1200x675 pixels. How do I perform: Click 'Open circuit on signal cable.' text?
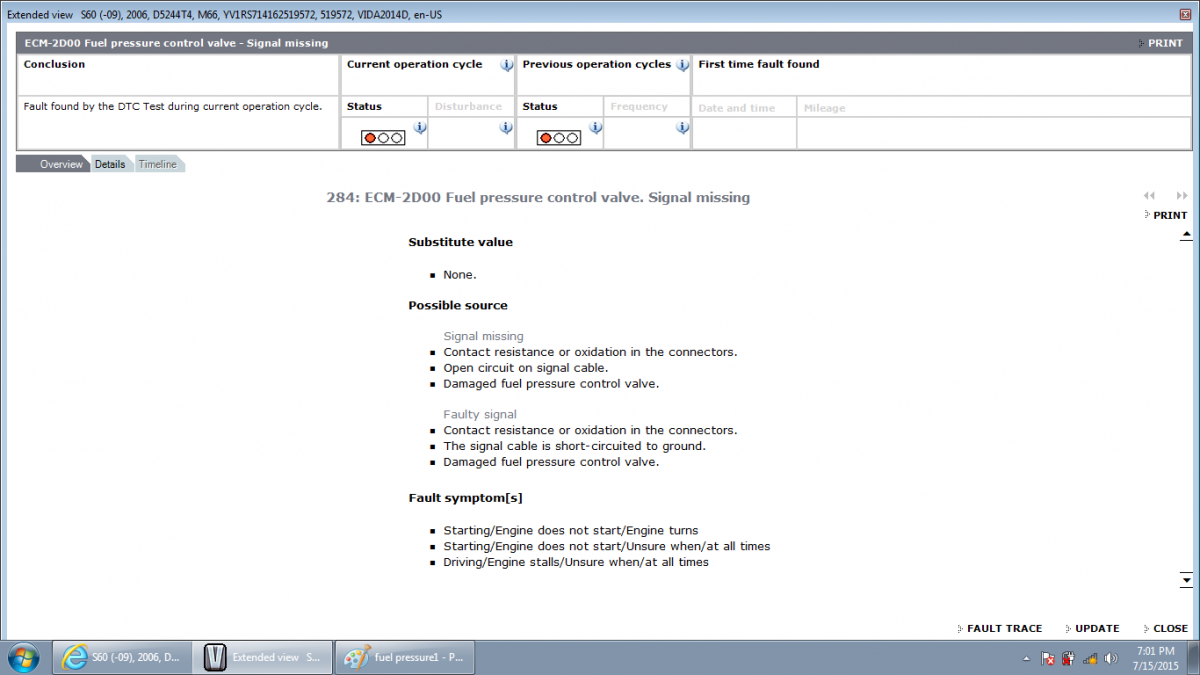pos(526,368)
